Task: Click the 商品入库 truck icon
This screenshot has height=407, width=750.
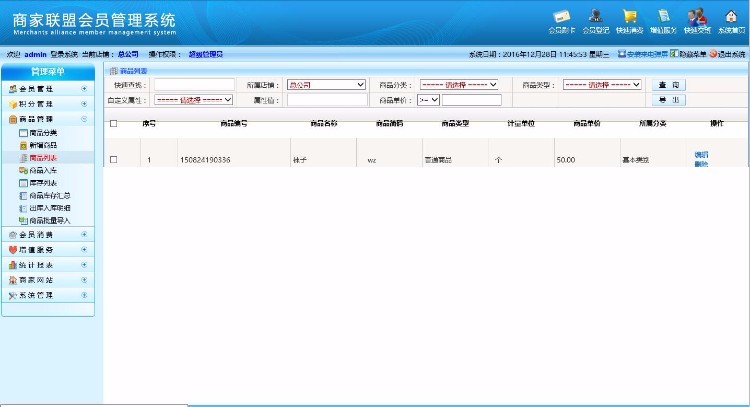Action: [x=23, y=170]
